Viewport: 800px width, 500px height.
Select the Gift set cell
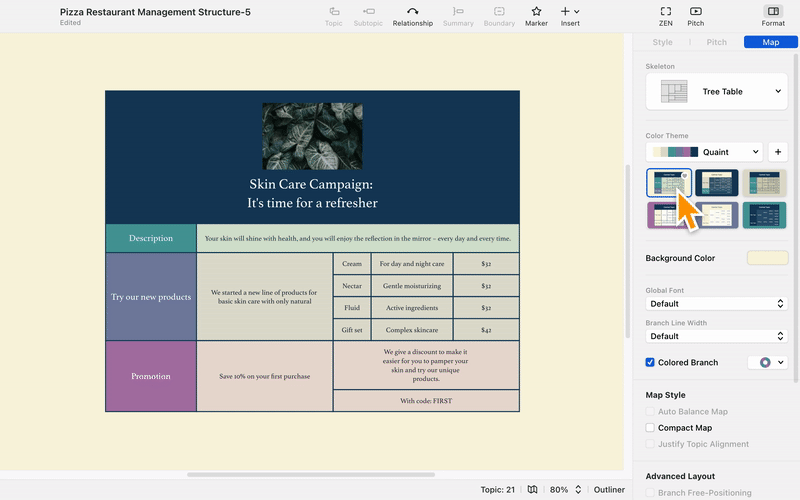pyautogui.click(x=352, y=330)
